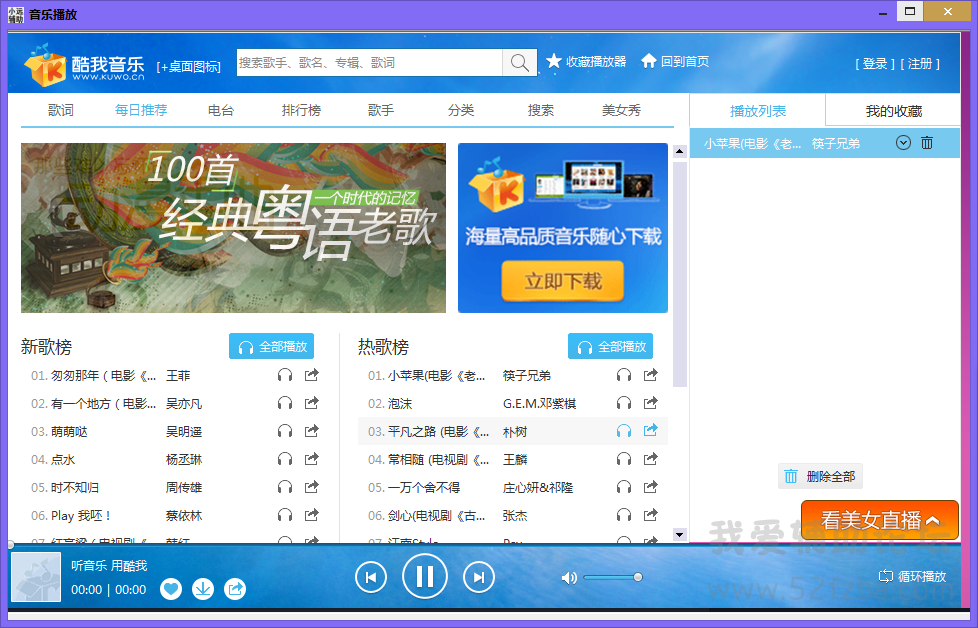
Task: Open the 歌手 tab
Action: click(x=380, y=110)
